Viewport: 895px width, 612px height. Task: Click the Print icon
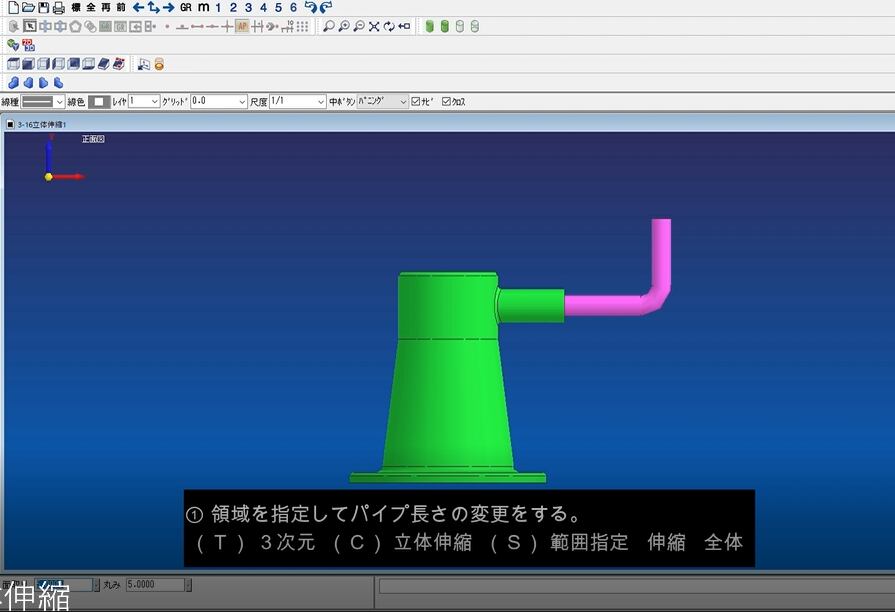point(58,7)
